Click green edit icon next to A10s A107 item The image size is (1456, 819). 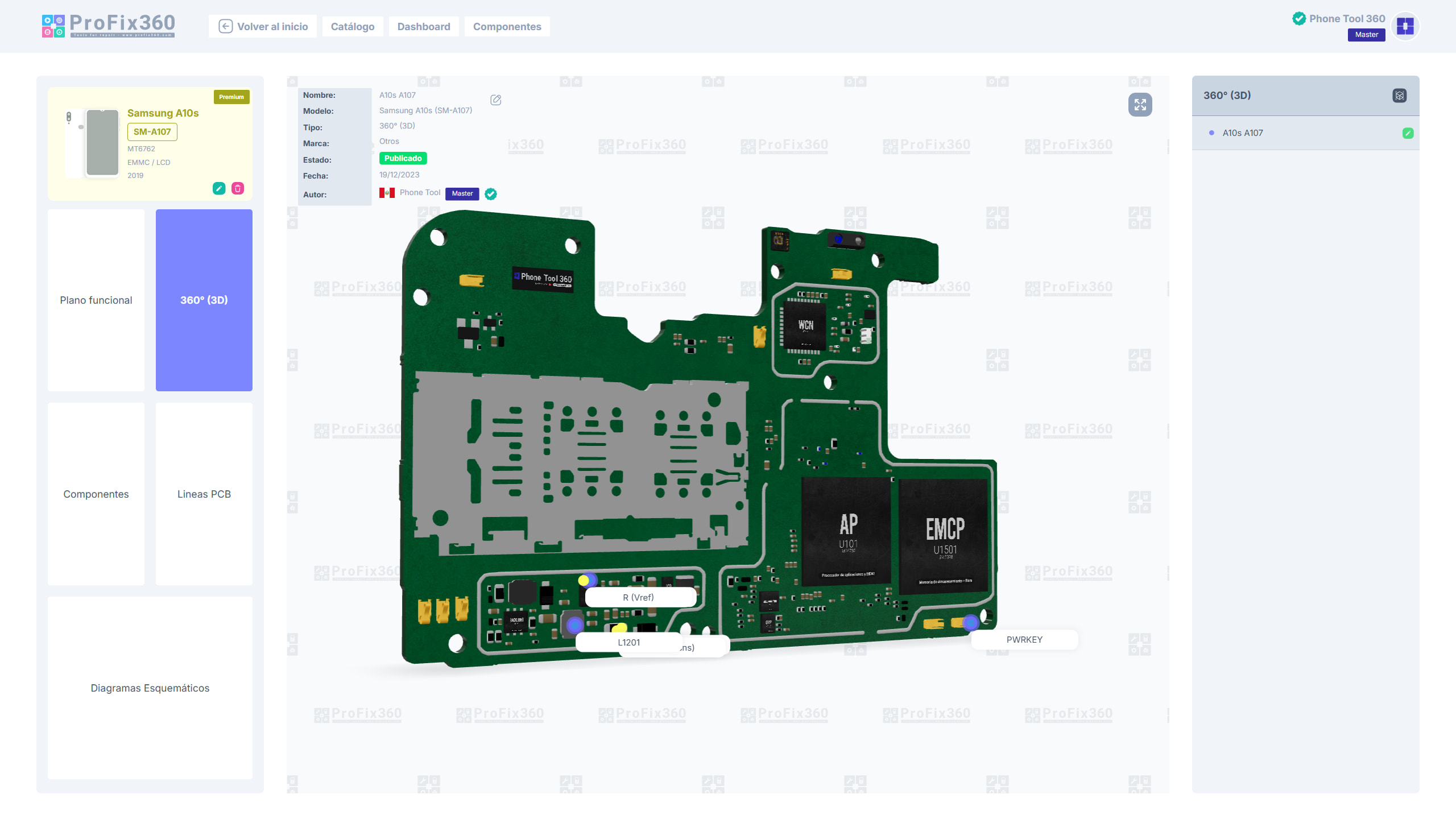point(1408,133)
